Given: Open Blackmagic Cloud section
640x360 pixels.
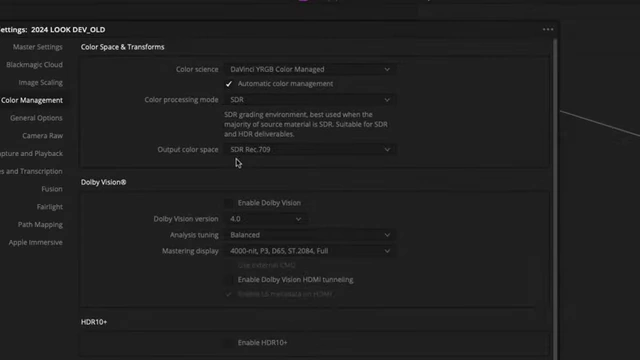Looking at the screenshot, I should pos(34,64).
